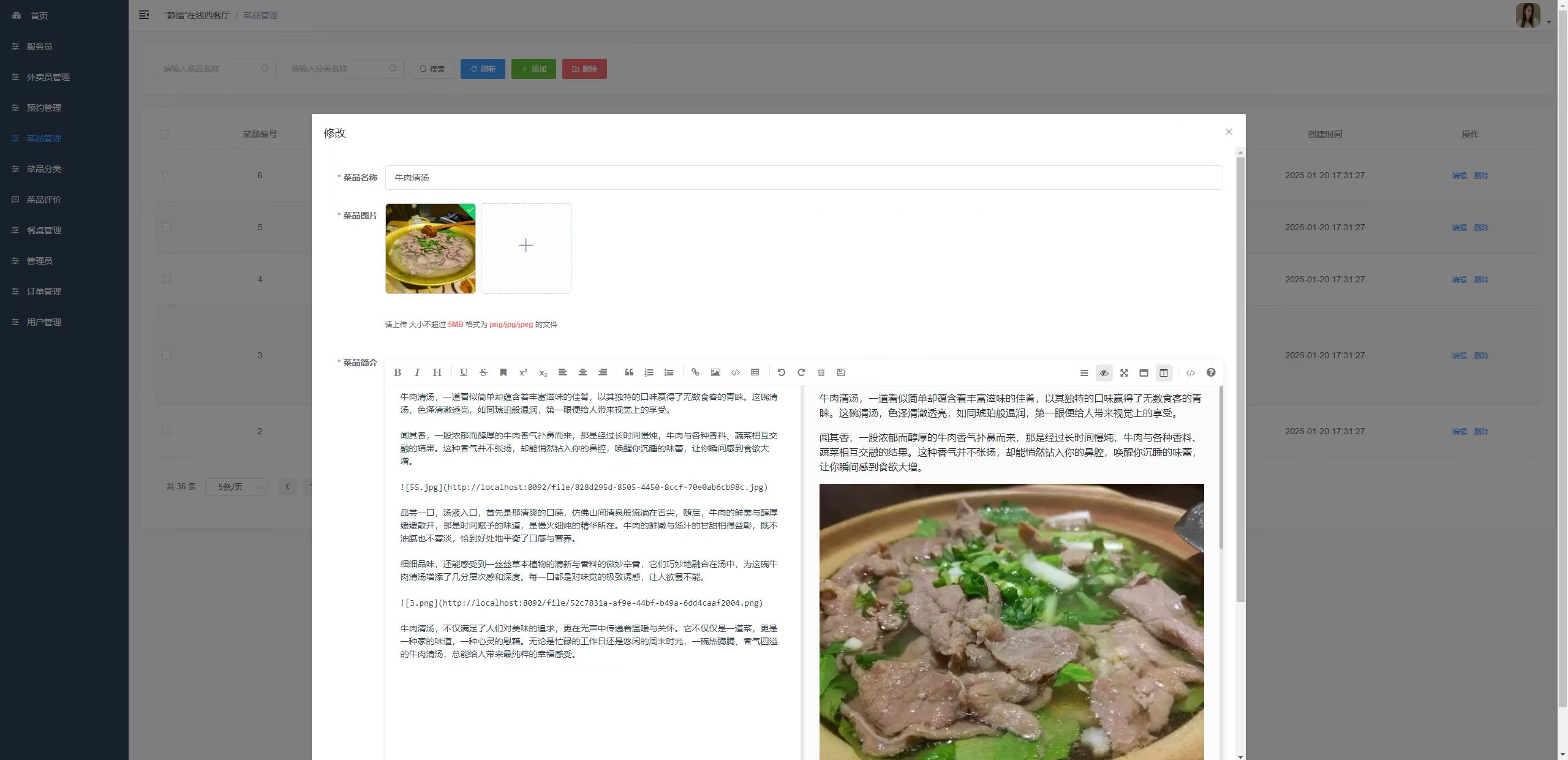Align text left in the editor
The image size is (1568, 760).
(562, 372)
